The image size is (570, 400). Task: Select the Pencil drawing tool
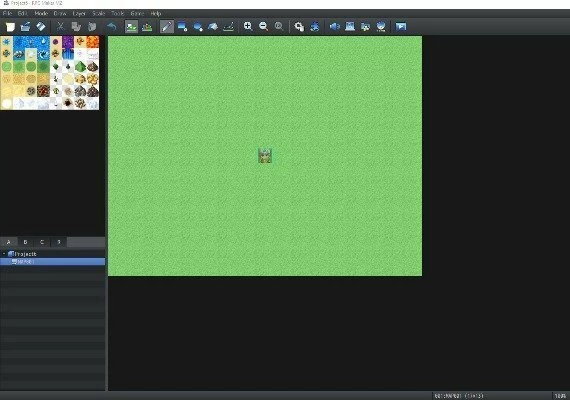click(x=166, y=27)
